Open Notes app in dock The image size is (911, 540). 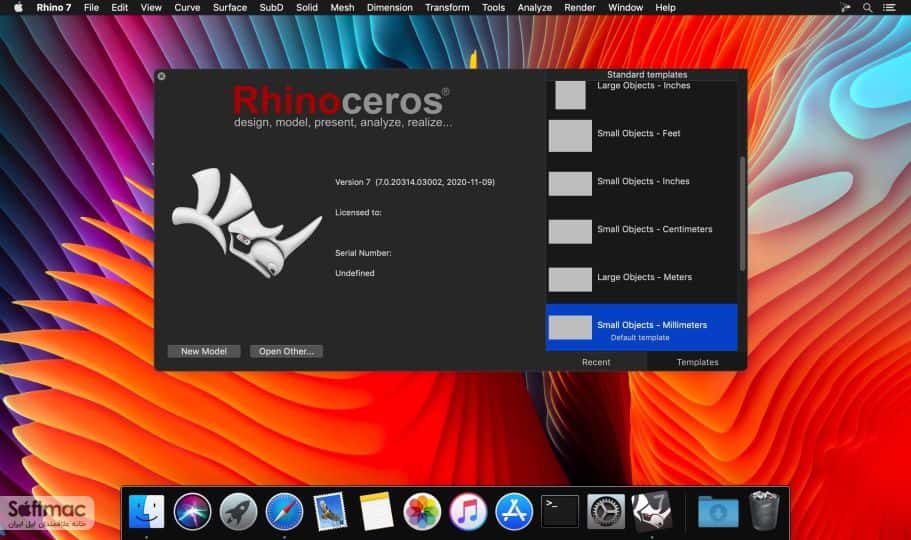click(x=376, y=512)
